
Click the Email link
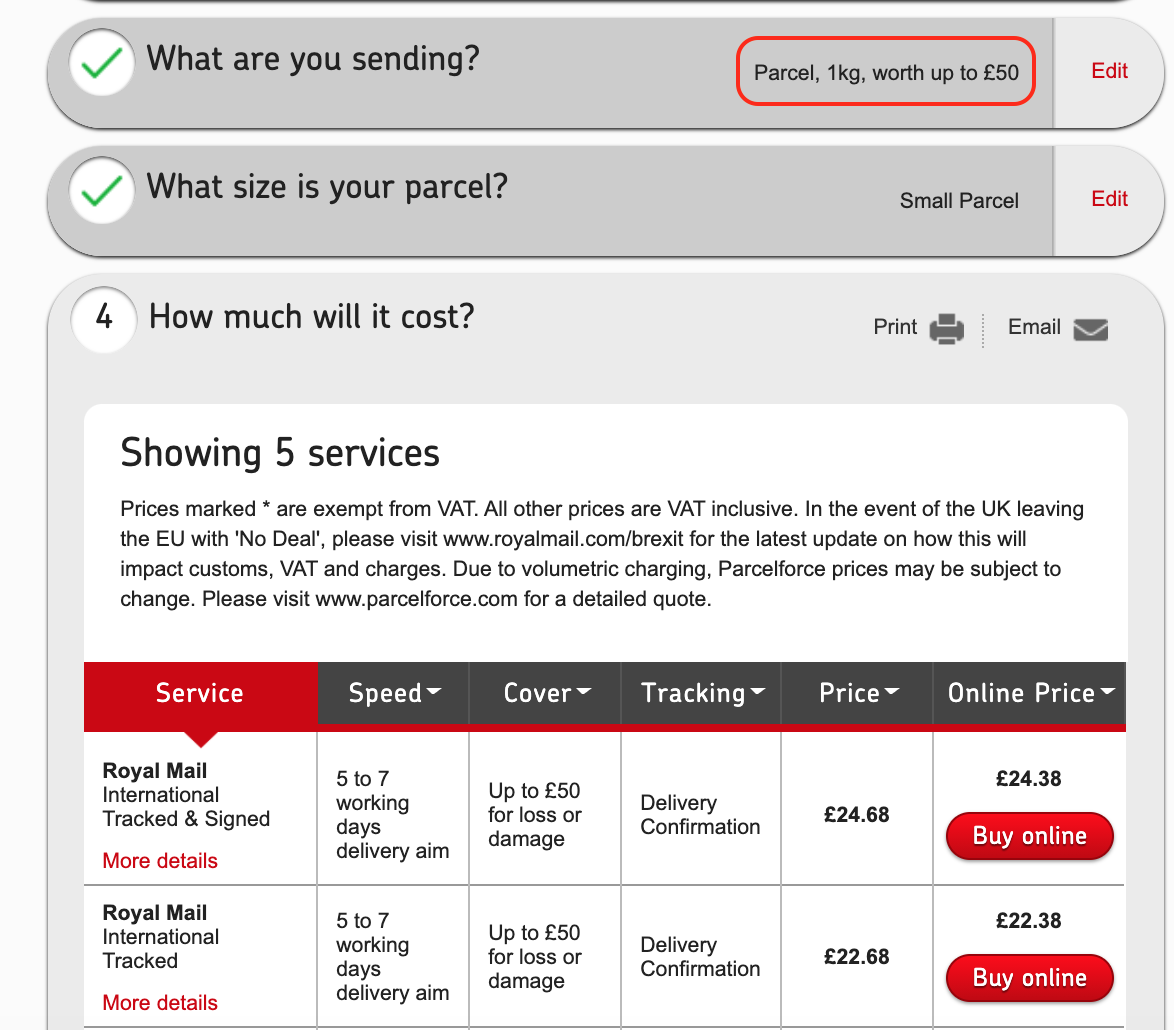point(1034,327)
